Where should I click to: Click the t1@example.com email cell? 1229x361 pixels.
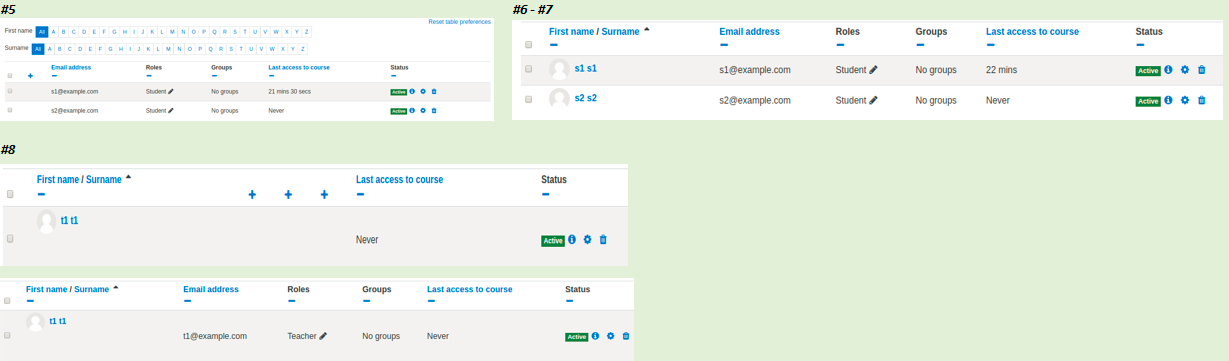coord(215,336)
